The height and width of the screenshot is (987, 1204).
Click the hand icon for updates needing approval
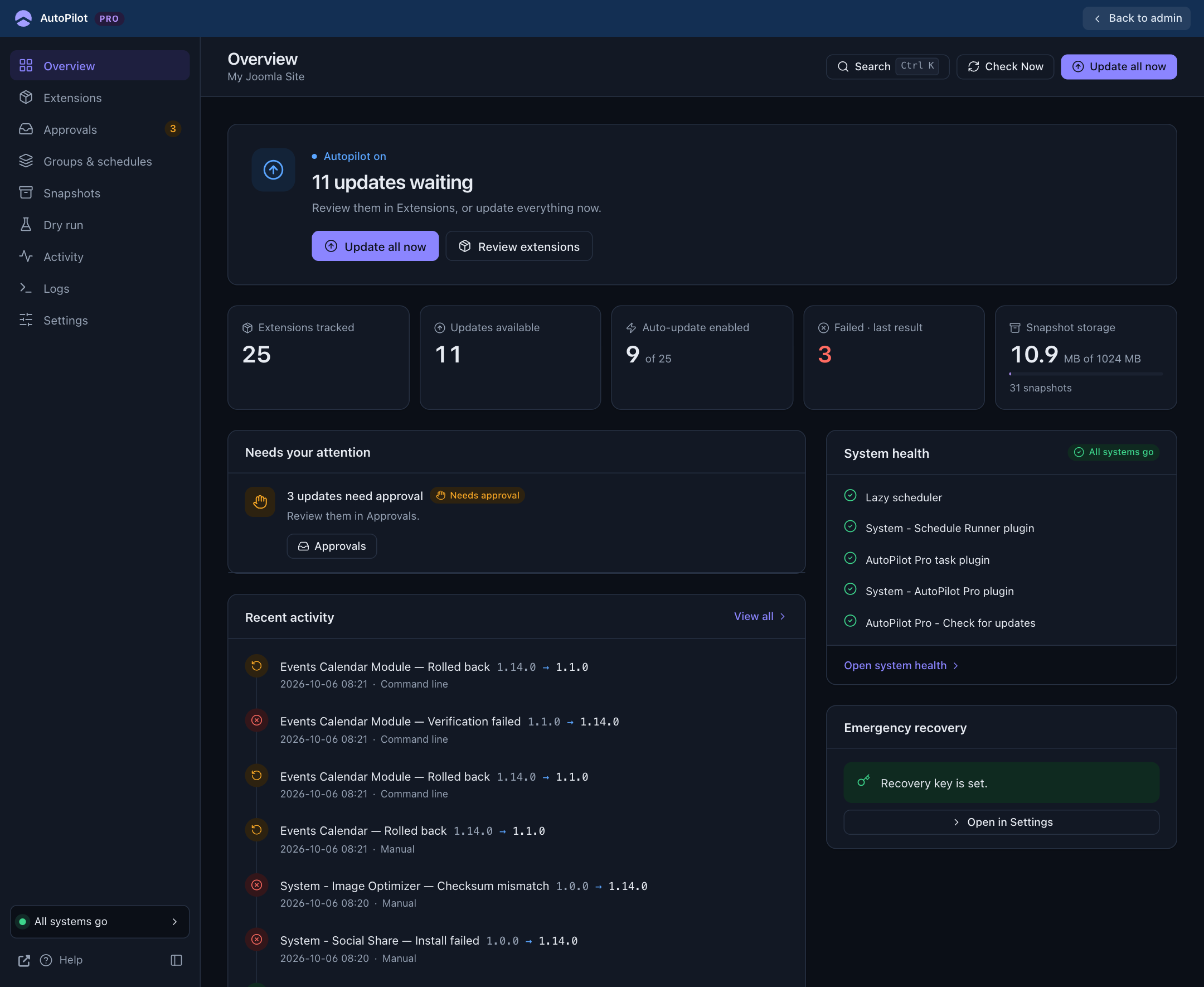point(260,502)
